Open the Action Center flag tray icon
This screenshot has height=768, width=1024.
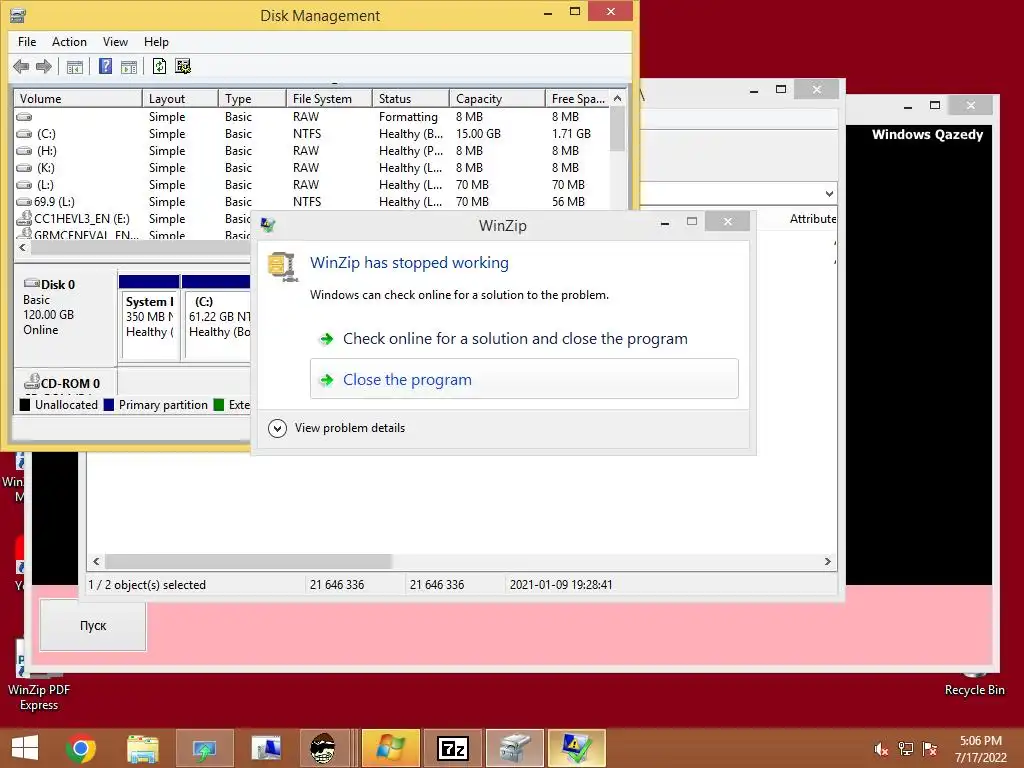click(929, 749)
